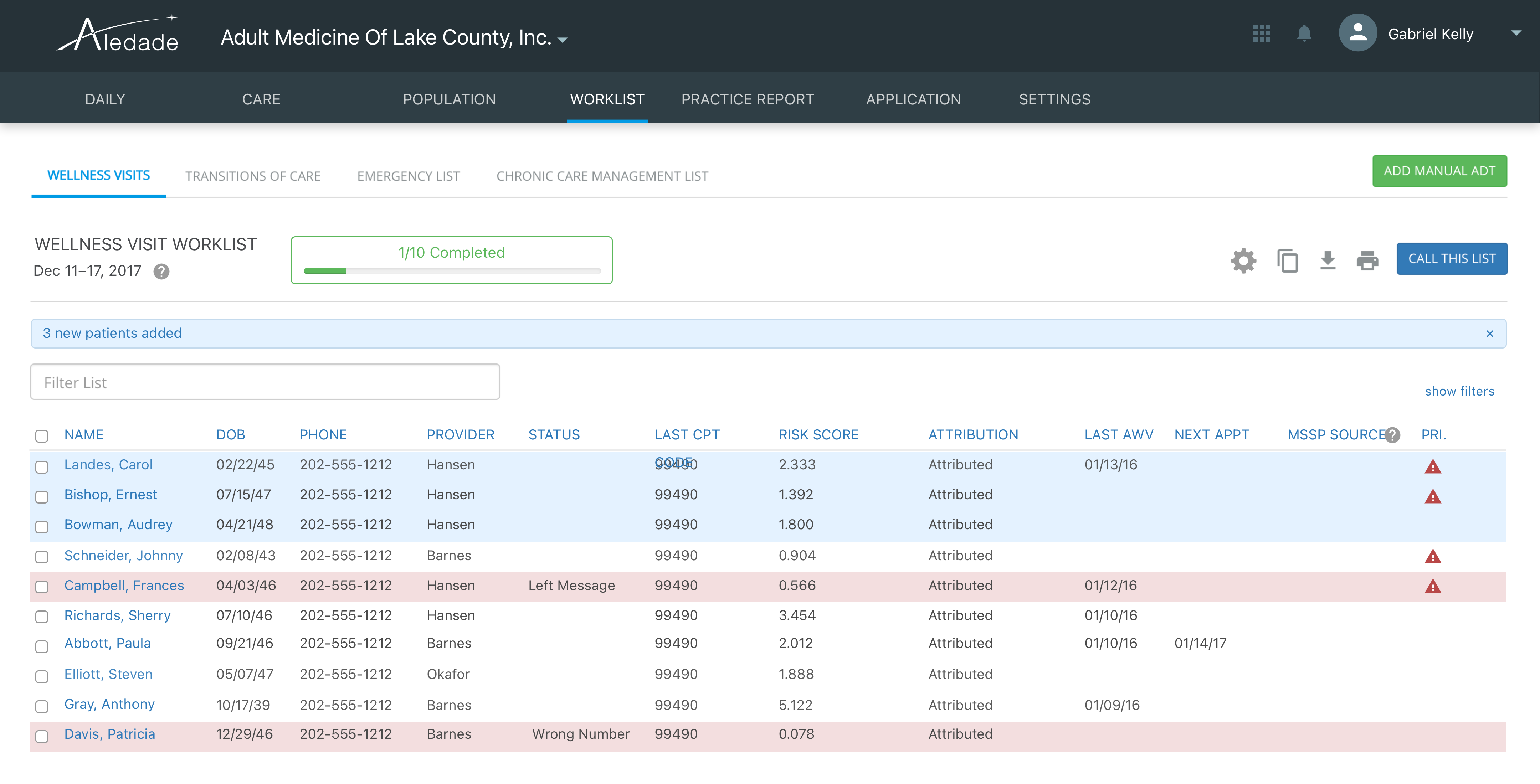This screenshot has height=784, width=1540.
Task: Expand the practice name dropdown arrow
Action: click(563, 40)
